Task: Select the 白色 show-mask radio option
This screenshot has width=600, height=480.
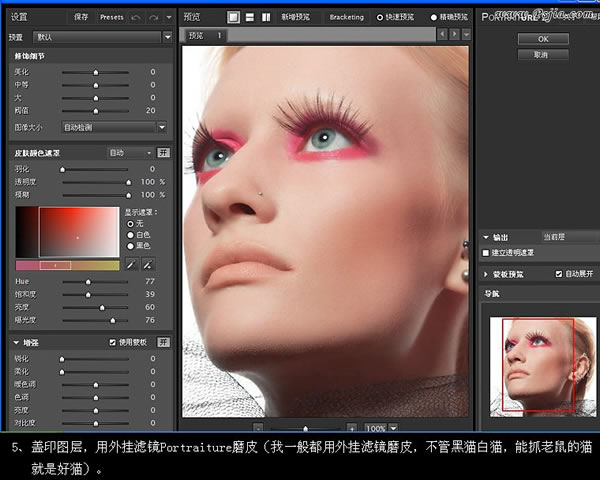Action: tap(130, 235)
